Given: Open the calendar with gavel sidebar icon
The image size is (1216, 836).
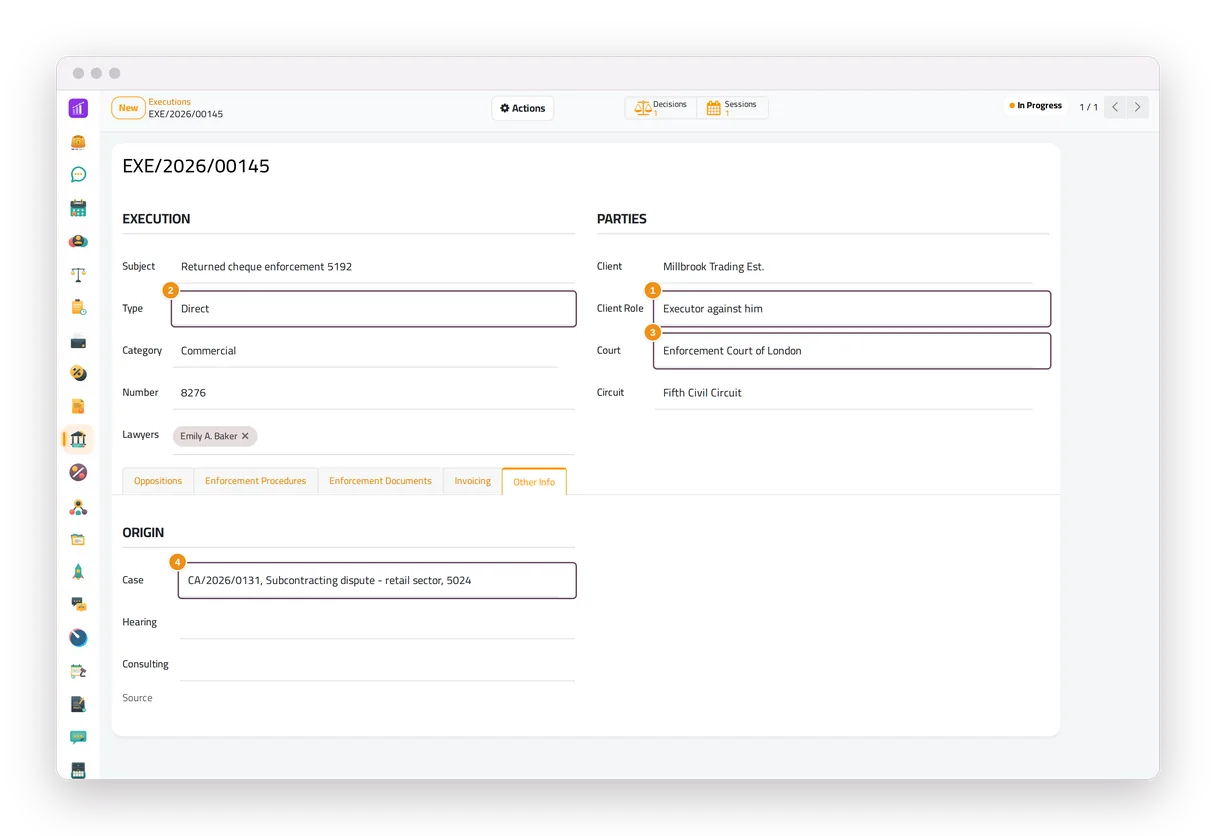Looking at the screenshot, I should tap(78, 671).
